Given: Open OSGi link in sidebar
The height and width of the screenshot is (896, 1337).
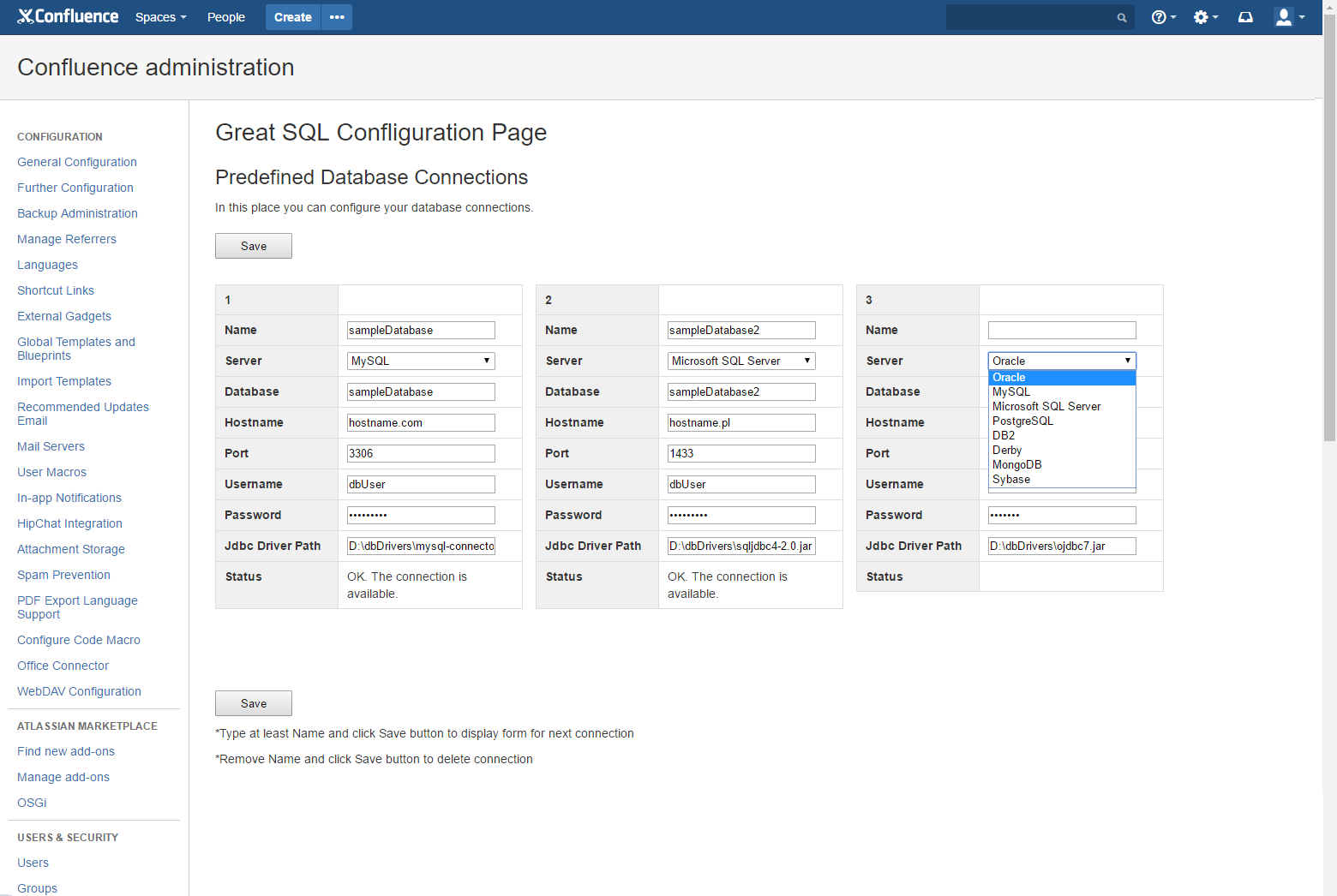Looking at the screenshot, I should 32,803.
